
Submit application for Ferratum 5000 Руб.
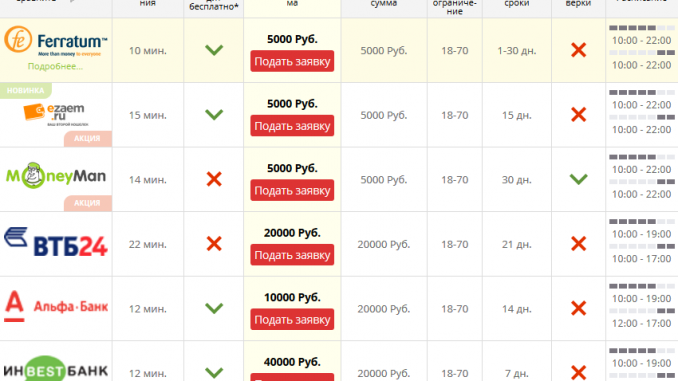[292, 61]
